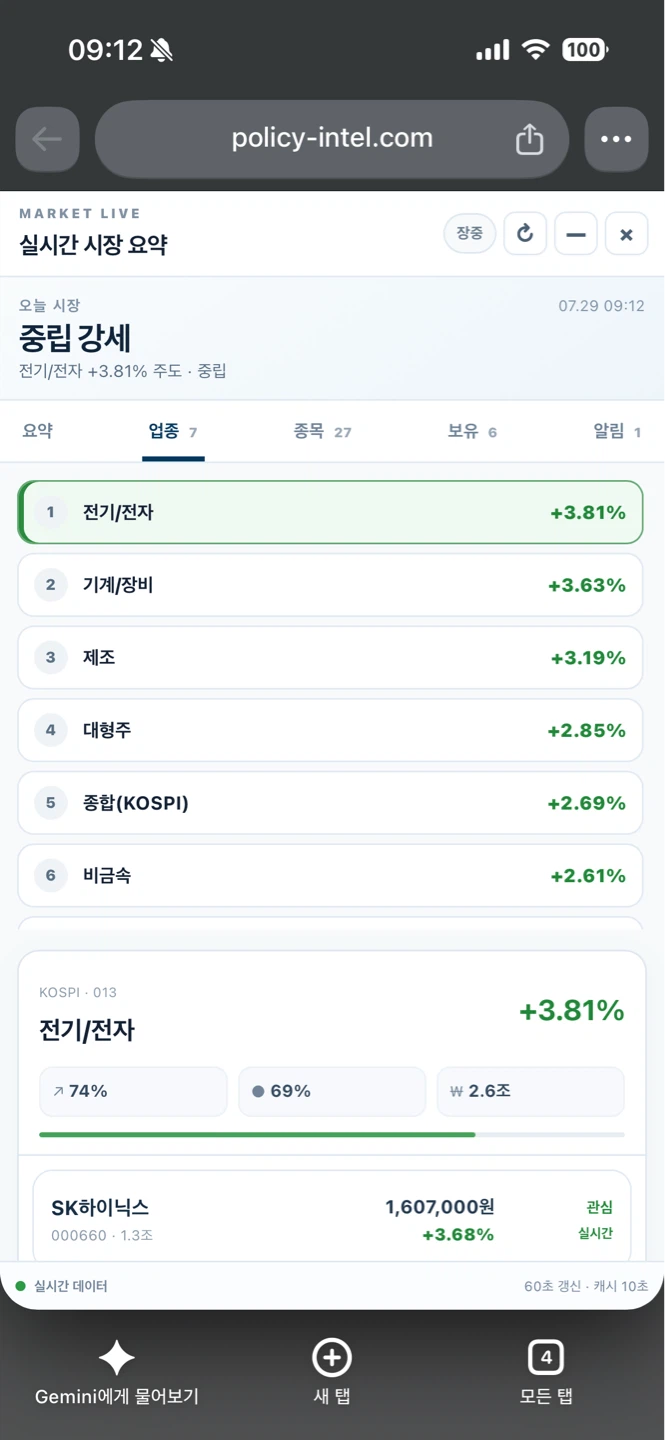Tap the browser back arrow button
Viewport: 665px width, 1440px height.
tap(47, 139)
